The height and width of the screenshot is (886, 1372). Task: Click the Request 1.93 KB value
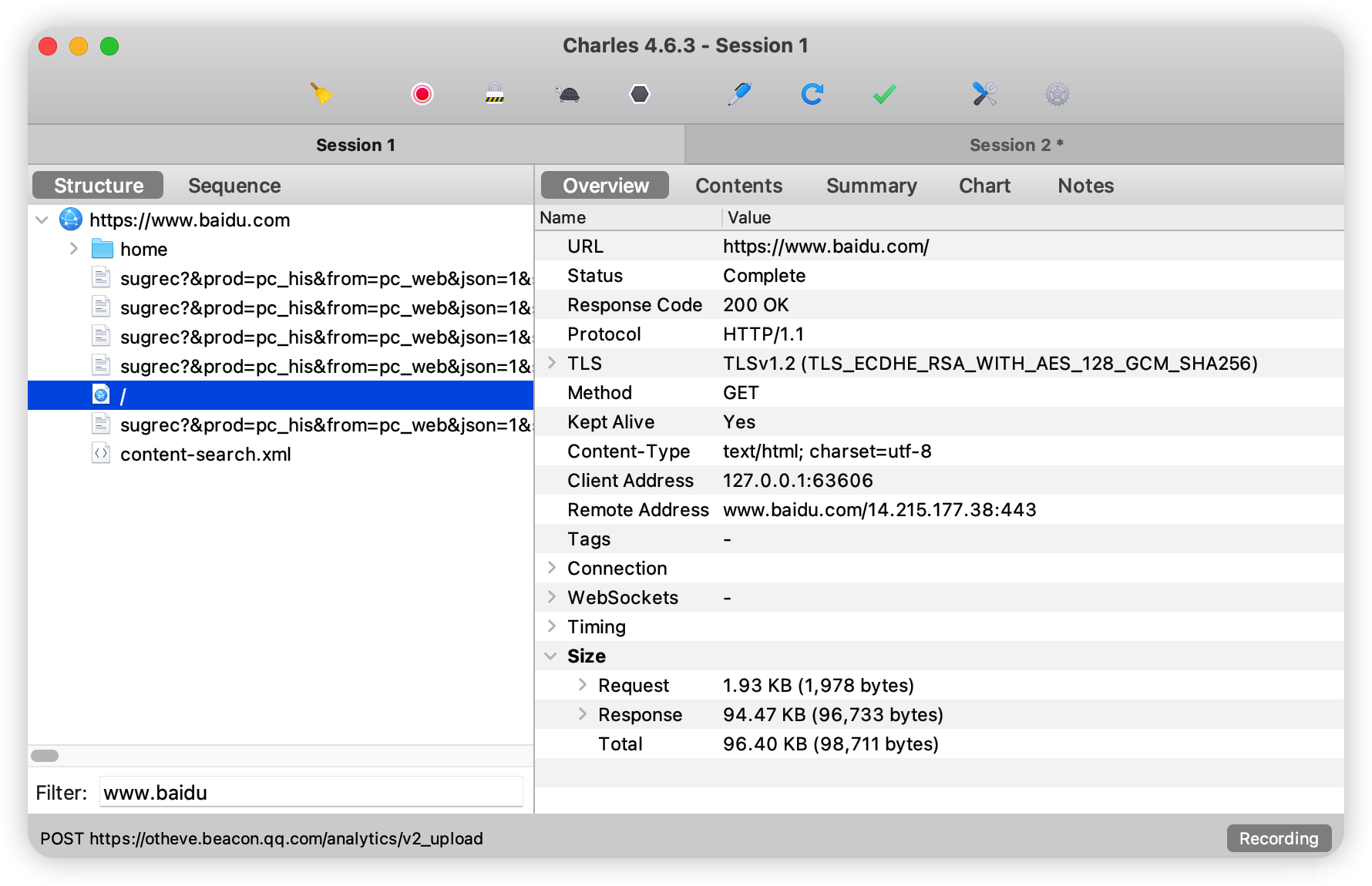[819, 686]
